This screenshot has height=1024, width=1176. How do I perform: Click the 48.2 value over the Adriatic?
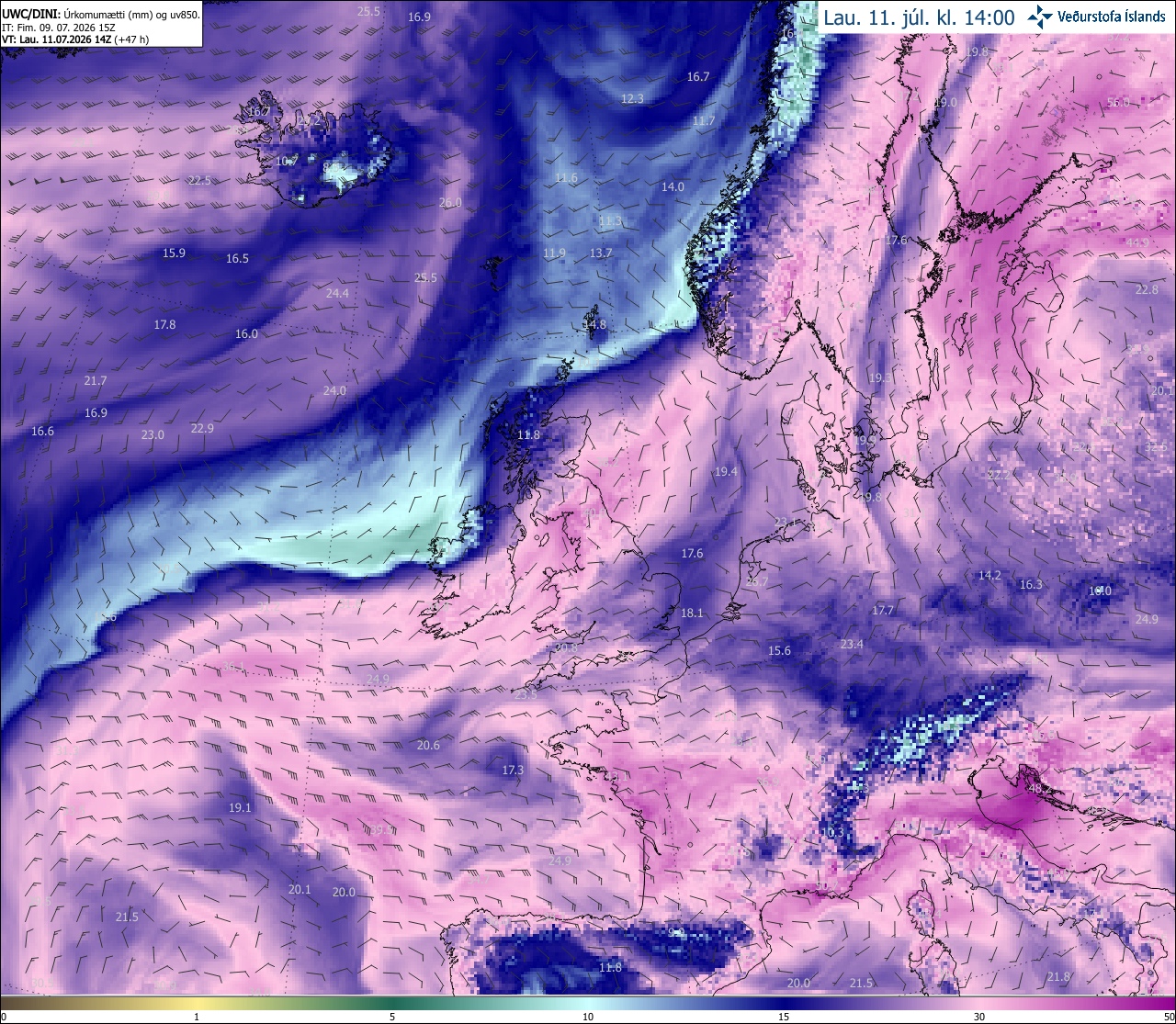[1040, 788]
